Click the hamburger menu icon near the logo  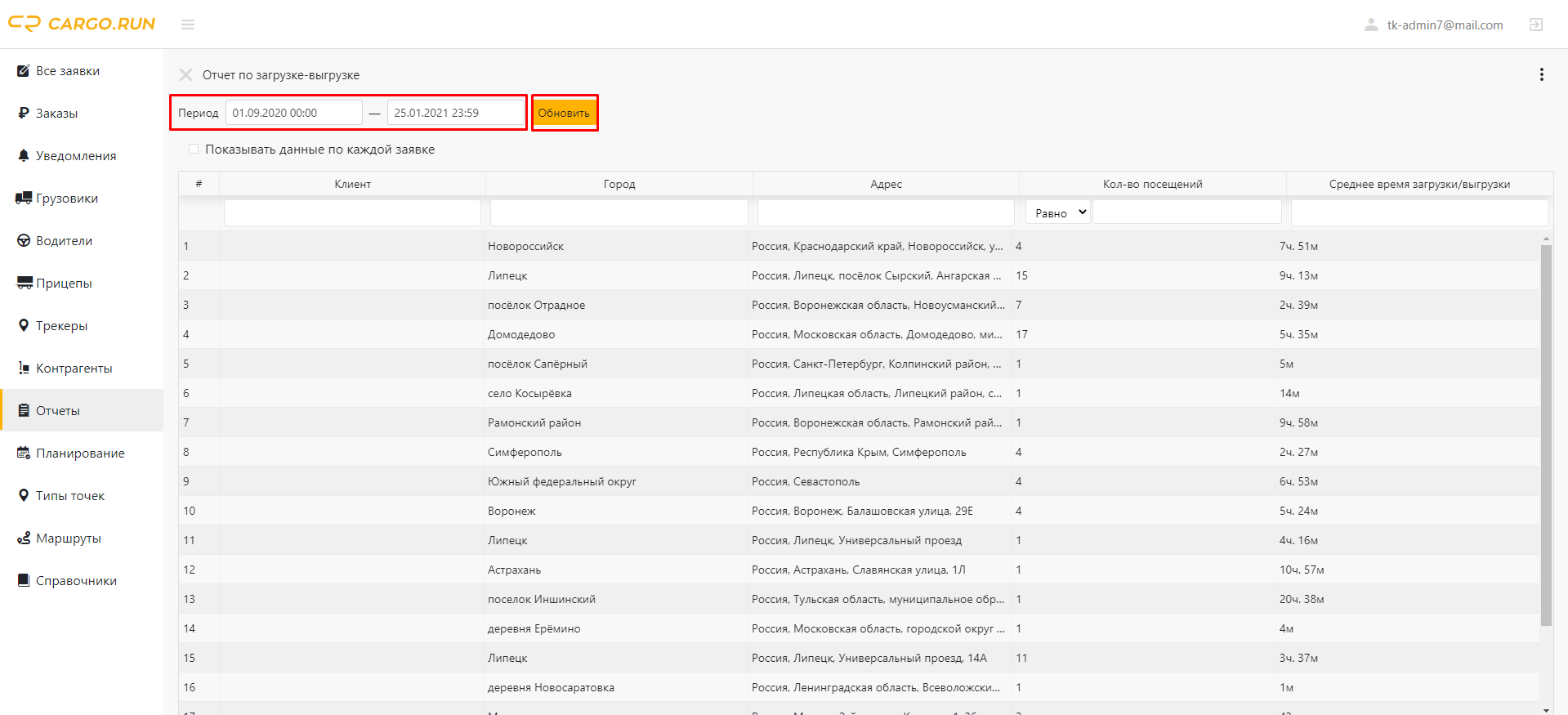point(187,25)
